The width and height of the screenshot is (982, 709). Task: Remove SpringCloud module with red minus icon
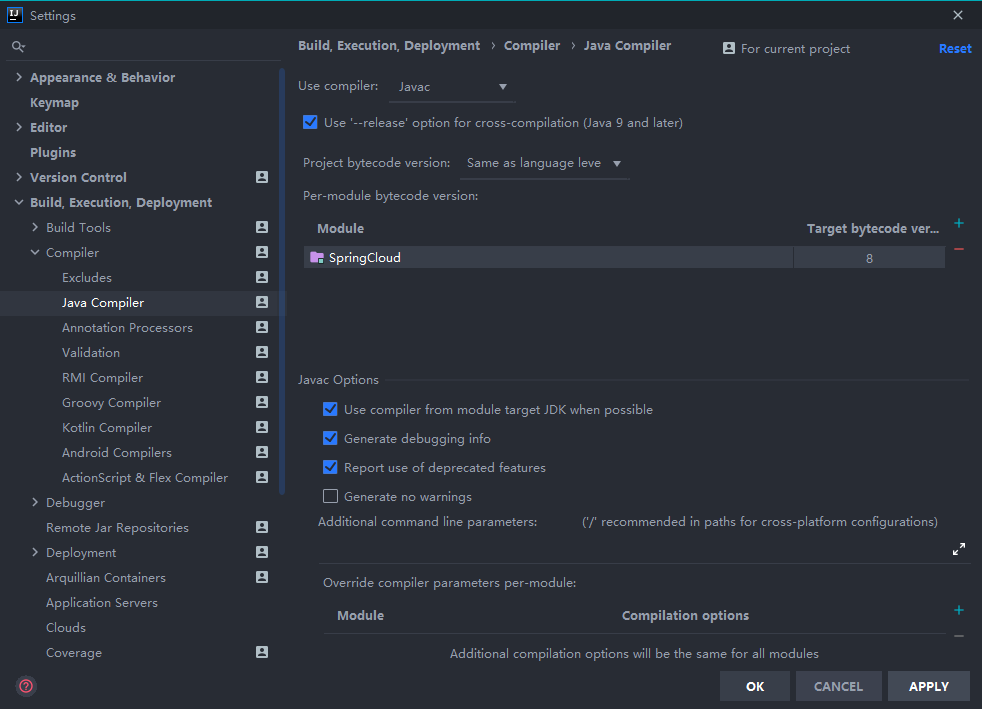959,249
